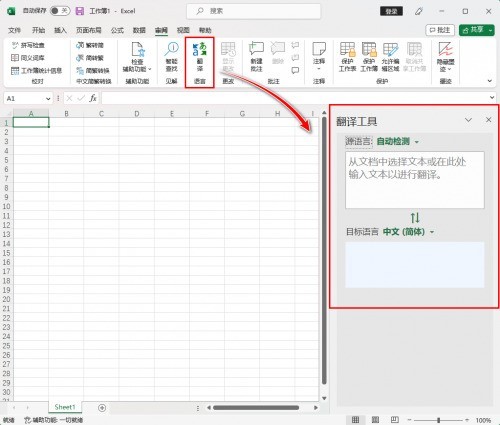Show 工作簿统计信息 workbook statistics
This screenshot has width=500, height=425.
point(37,71)
